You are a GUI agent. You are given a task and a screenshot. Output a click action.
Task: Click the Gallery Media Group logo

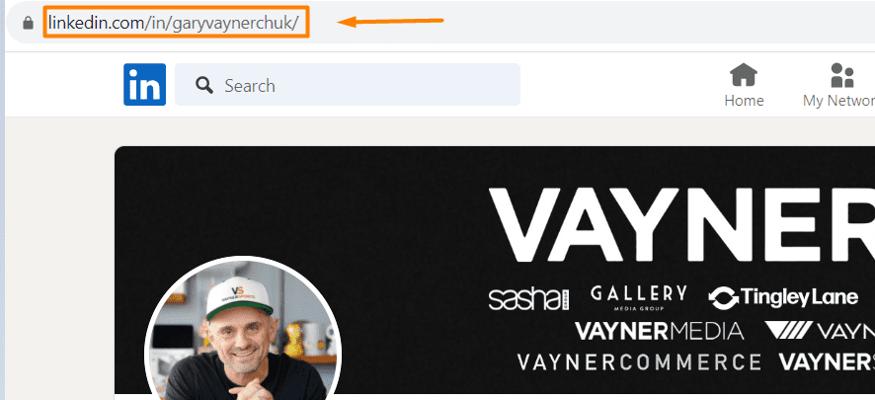pyautogui.click(x=638, y=297)
